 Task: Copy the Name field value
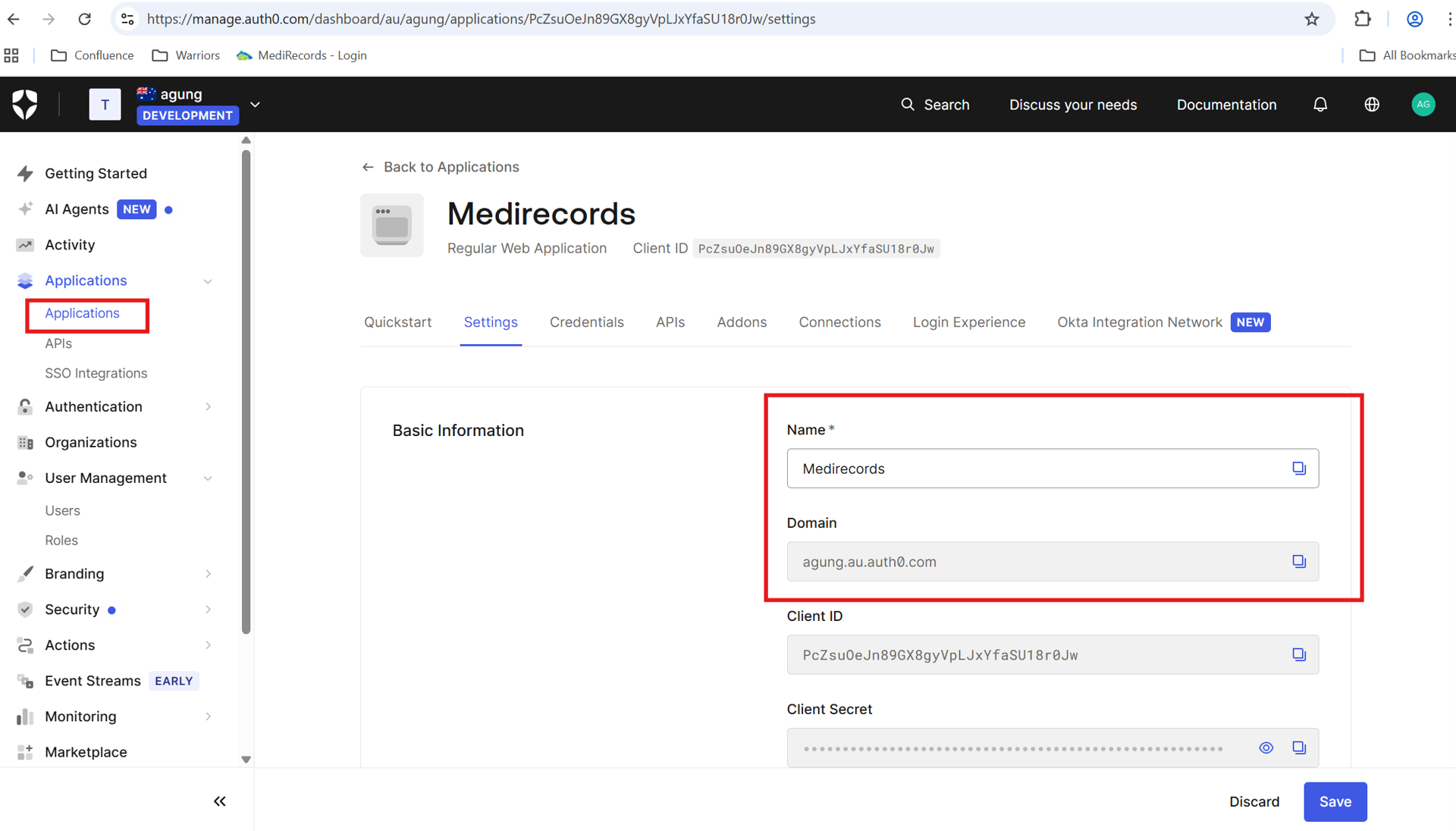(x=1299, y=469)
